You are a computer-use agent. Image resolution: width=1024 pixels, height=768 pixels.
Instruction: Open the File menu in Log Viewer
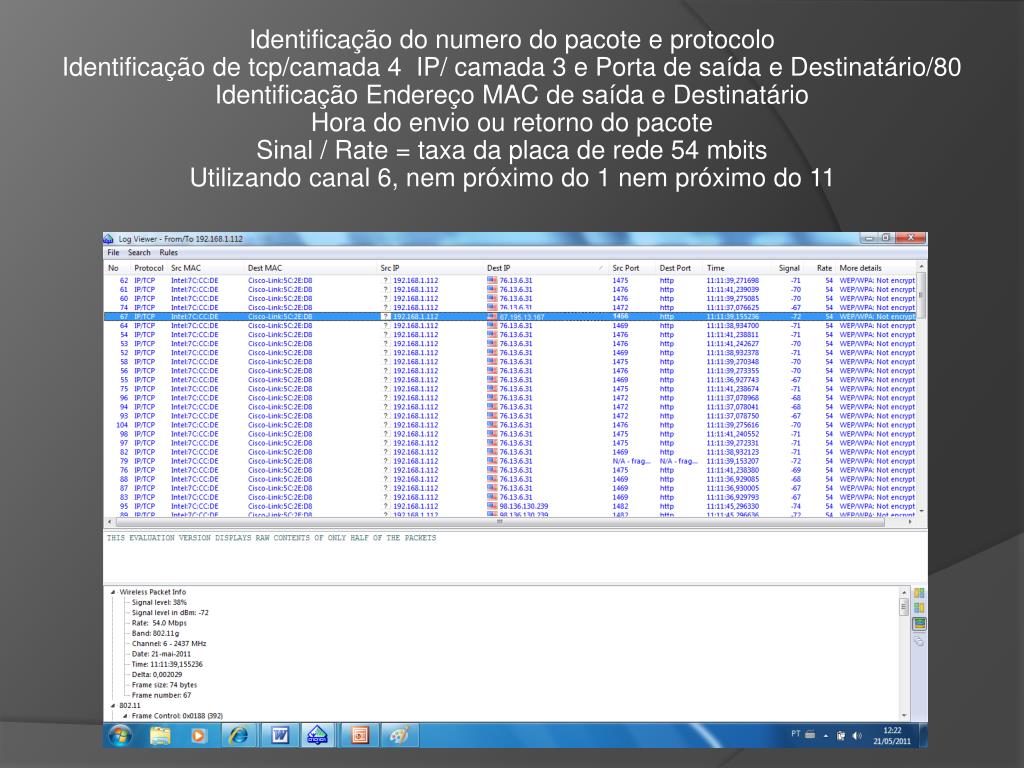click(113, 253)
